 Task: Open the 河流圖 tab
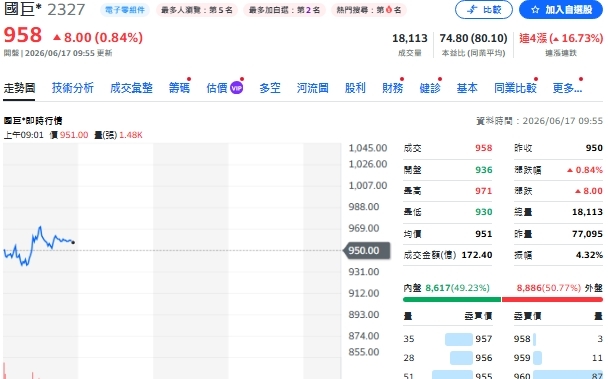pos(313,88)
